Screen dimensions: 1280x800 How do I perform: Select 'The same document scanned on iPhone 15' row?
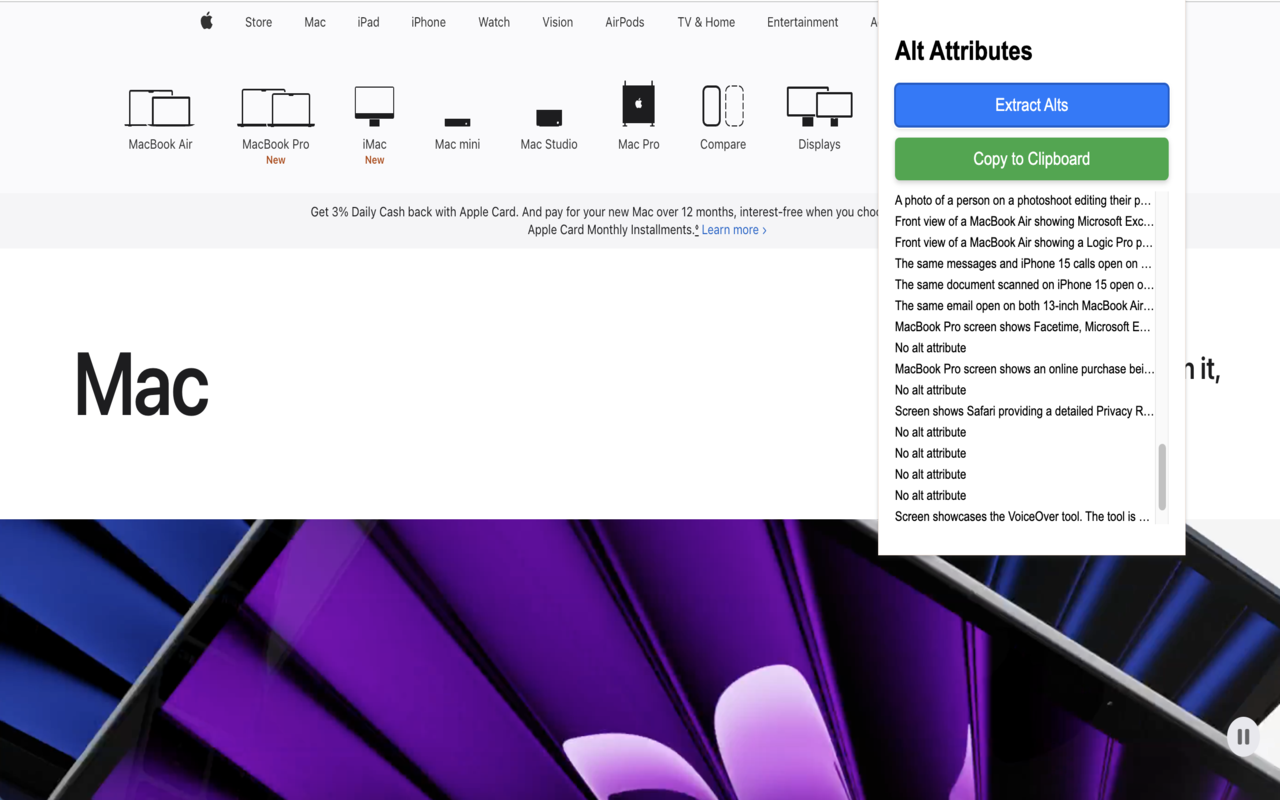[x=1024, y=284]
